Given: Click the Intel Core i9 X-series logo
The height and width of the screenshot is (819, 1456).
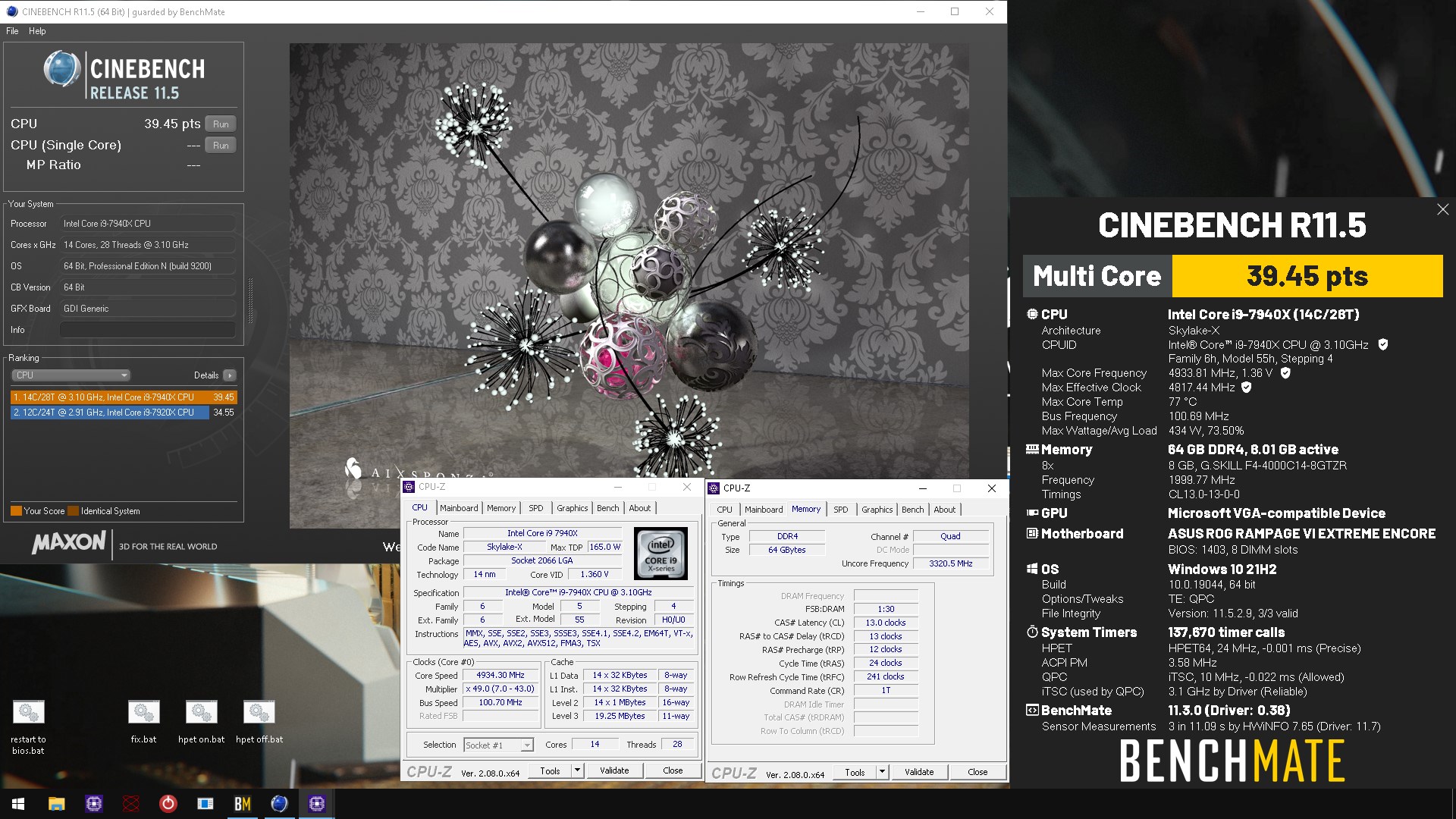Looking at the screenshot, I should (661, 553).
